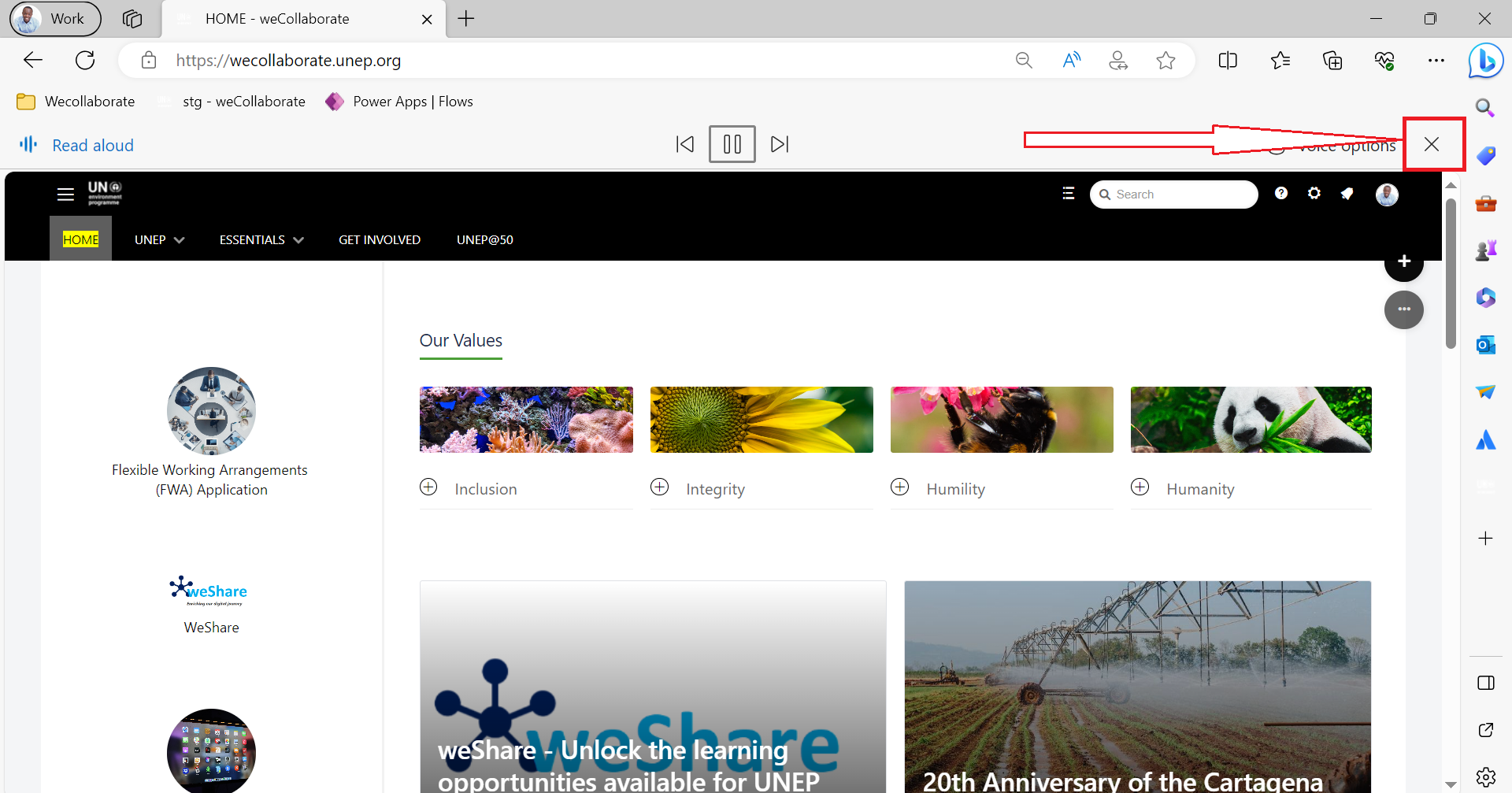Skip to previous paragraph in Read aloud
This screenshot has width=1512, height=793.
coord(685,144)
